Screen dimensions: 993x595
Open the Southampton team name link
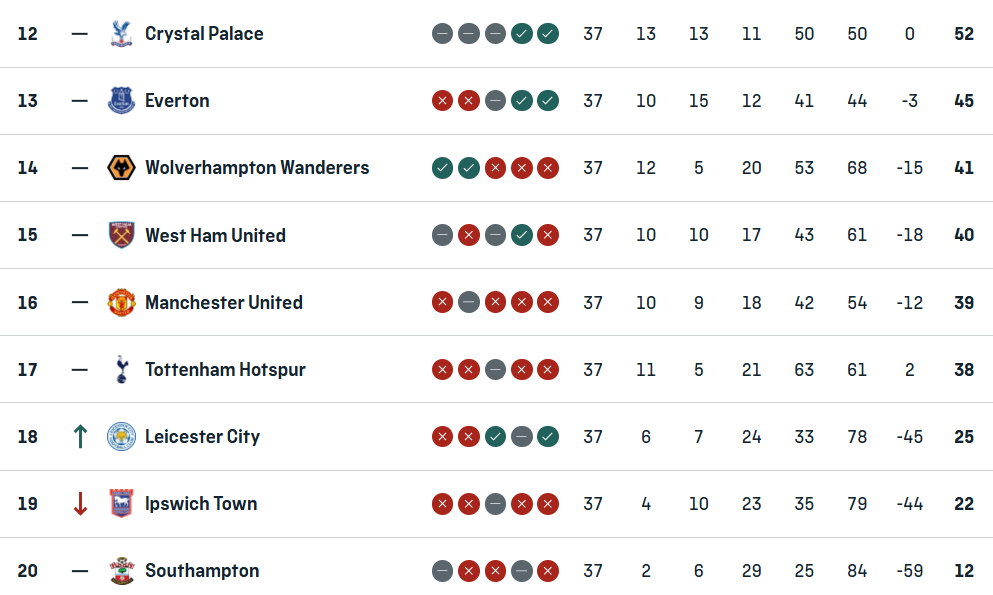tap(202, 570)
